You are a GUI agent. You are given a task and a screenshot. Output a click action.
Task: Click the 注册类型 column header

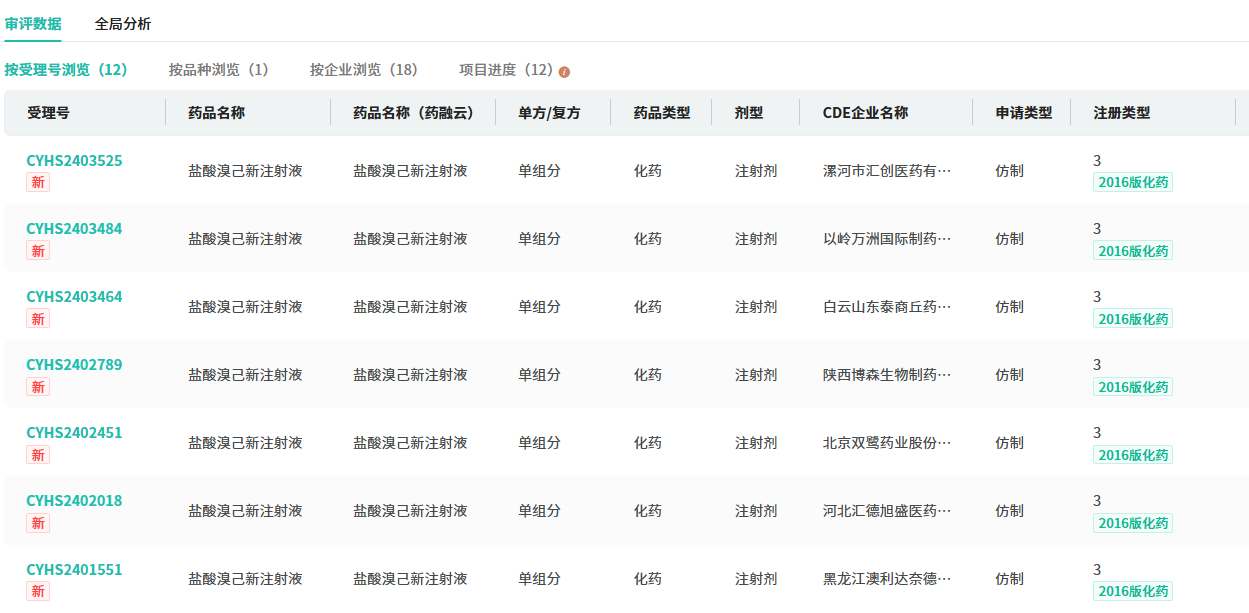(x=1122, y=113)
